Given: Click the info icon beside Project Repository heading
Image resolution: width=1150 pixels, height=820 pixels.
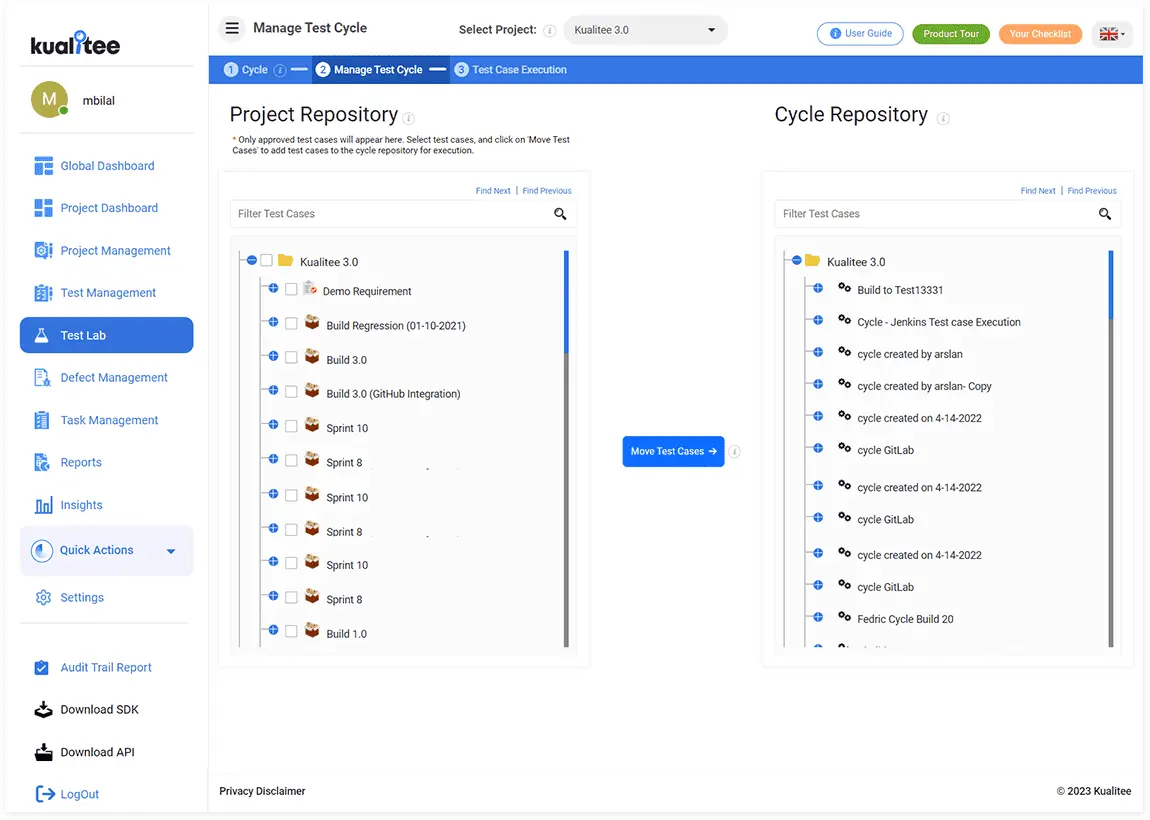Looking at the screenshot, I should pyautogui.click(x=409, y=118).
